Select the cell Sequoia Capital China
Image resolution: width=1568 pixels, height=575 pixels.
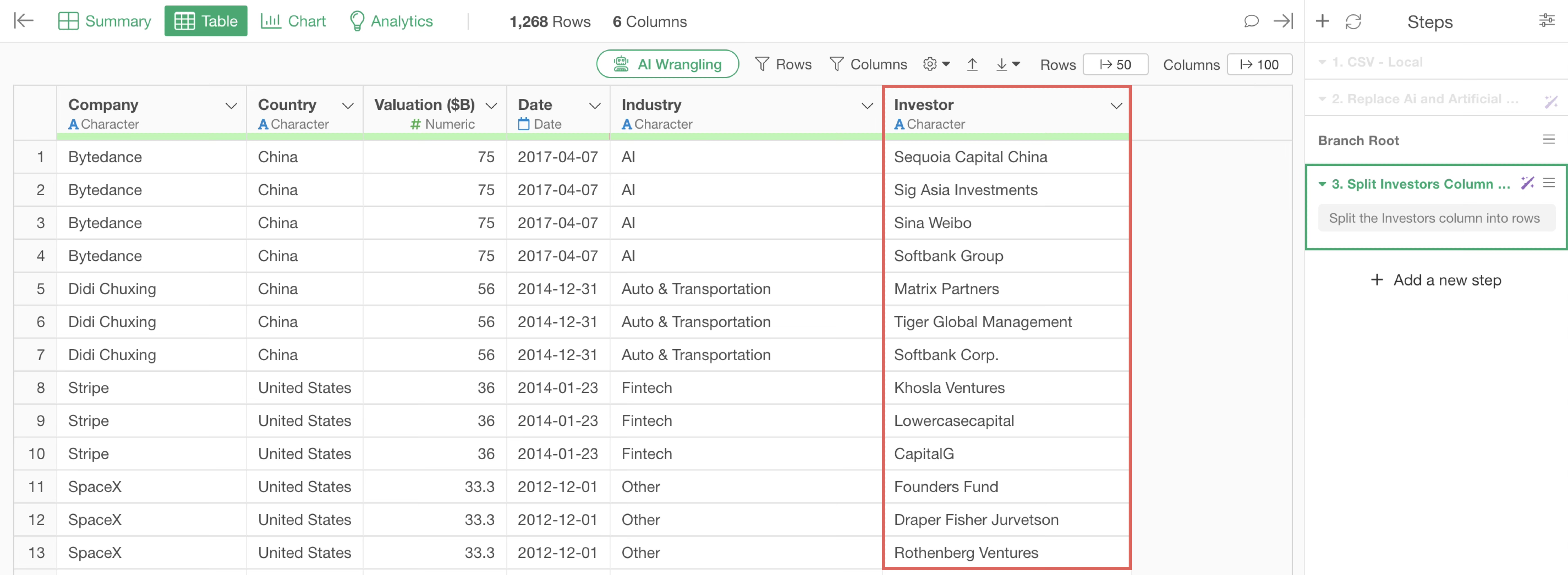pos(1006,157)
